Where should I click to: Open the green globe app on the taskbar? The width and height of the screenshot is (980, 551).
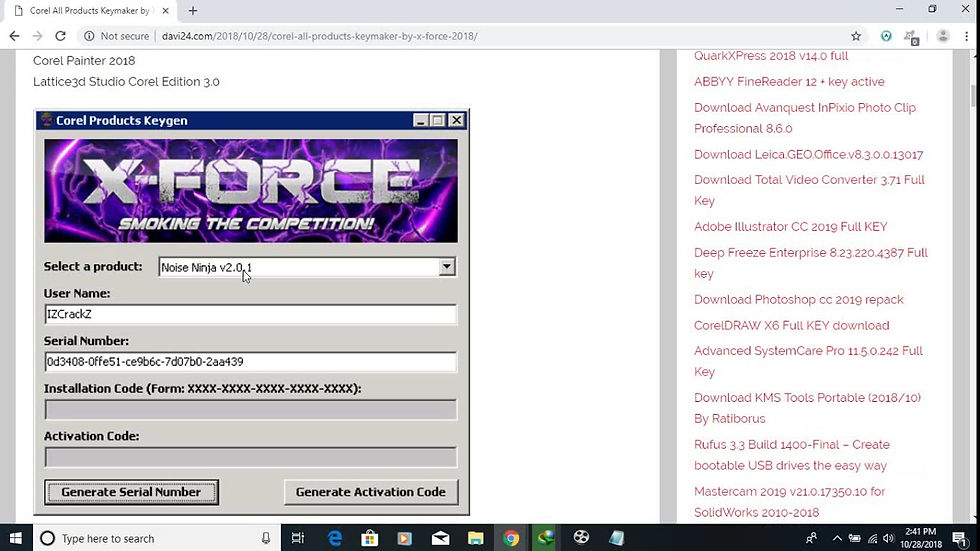point(546,538)
